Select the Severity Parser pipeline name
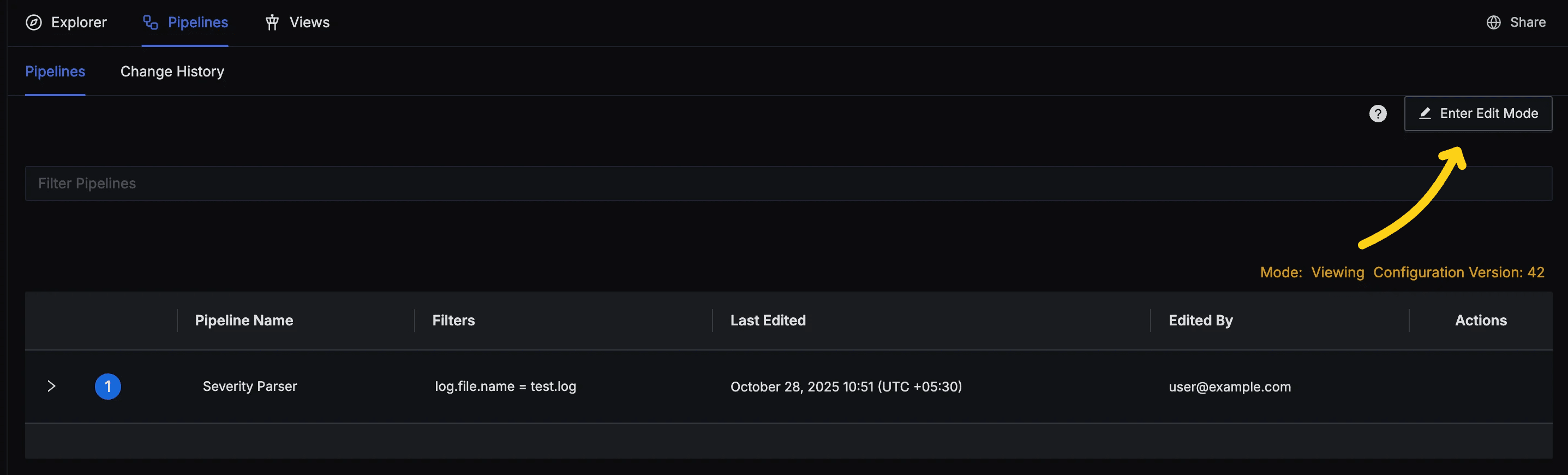This screenshot has width=1568, height=475. 249,386
